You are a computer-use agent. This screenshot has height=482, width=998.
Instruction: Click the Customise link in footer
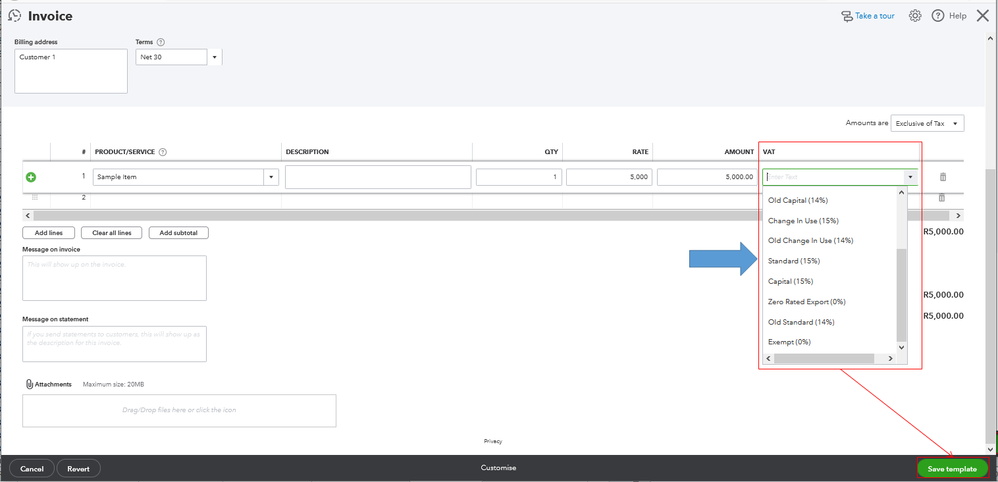(498, 467)
